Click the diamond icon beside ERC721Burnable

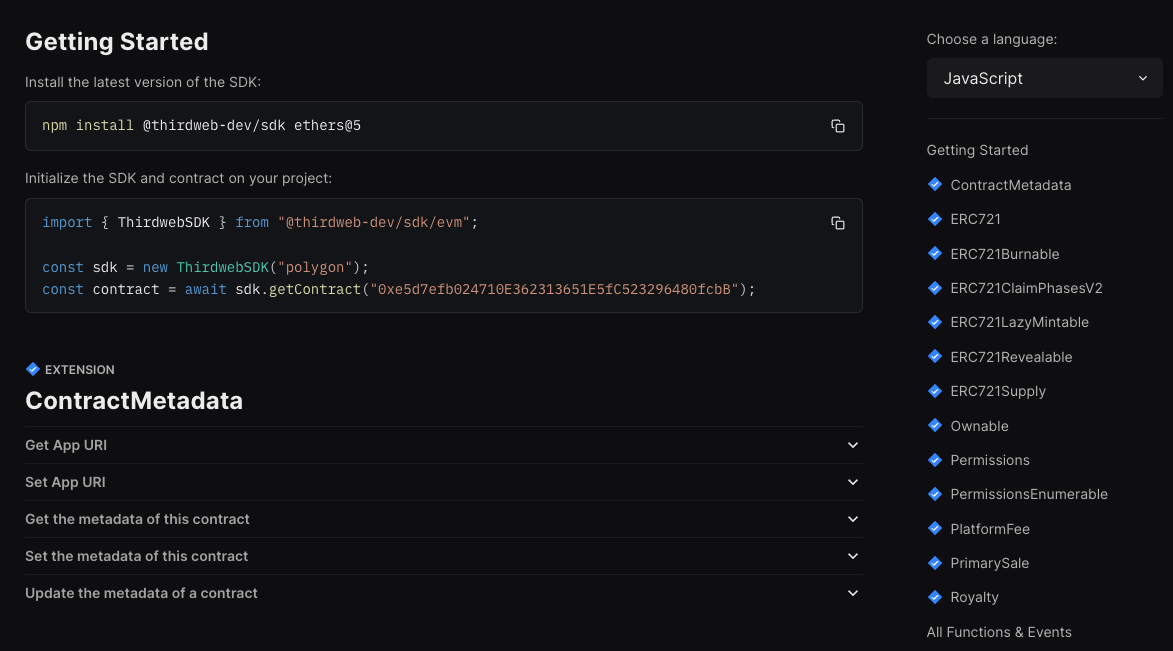pos(934,253)
